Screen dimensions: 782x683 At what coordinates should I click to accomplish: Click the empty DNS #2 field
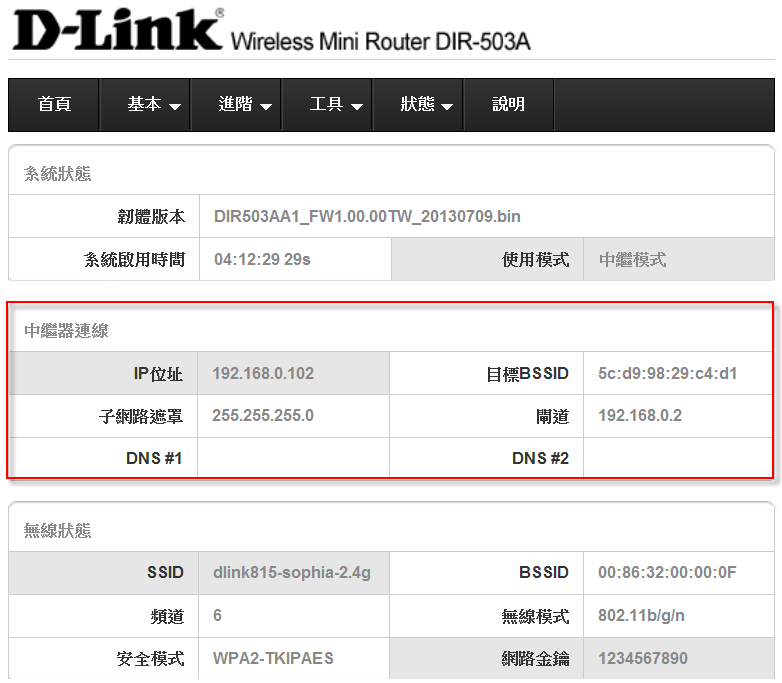677,458
